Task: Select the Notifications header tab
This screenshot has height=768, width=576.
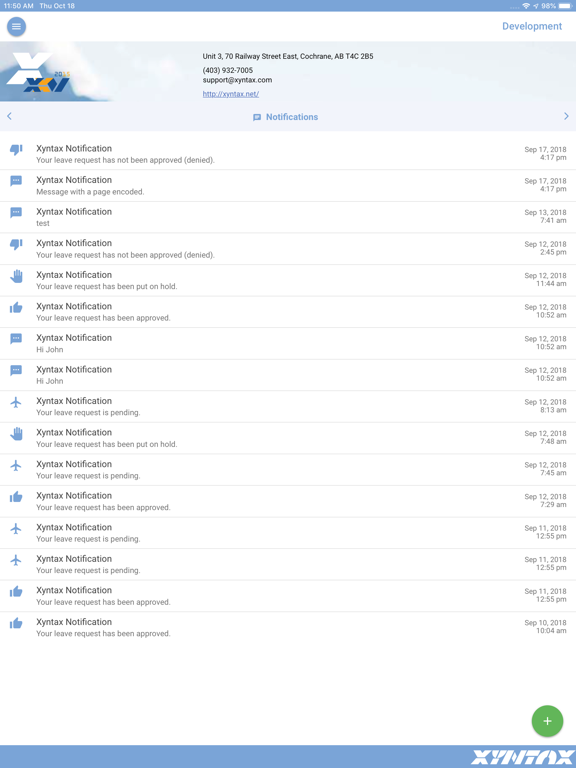Action: coord(285,117)
